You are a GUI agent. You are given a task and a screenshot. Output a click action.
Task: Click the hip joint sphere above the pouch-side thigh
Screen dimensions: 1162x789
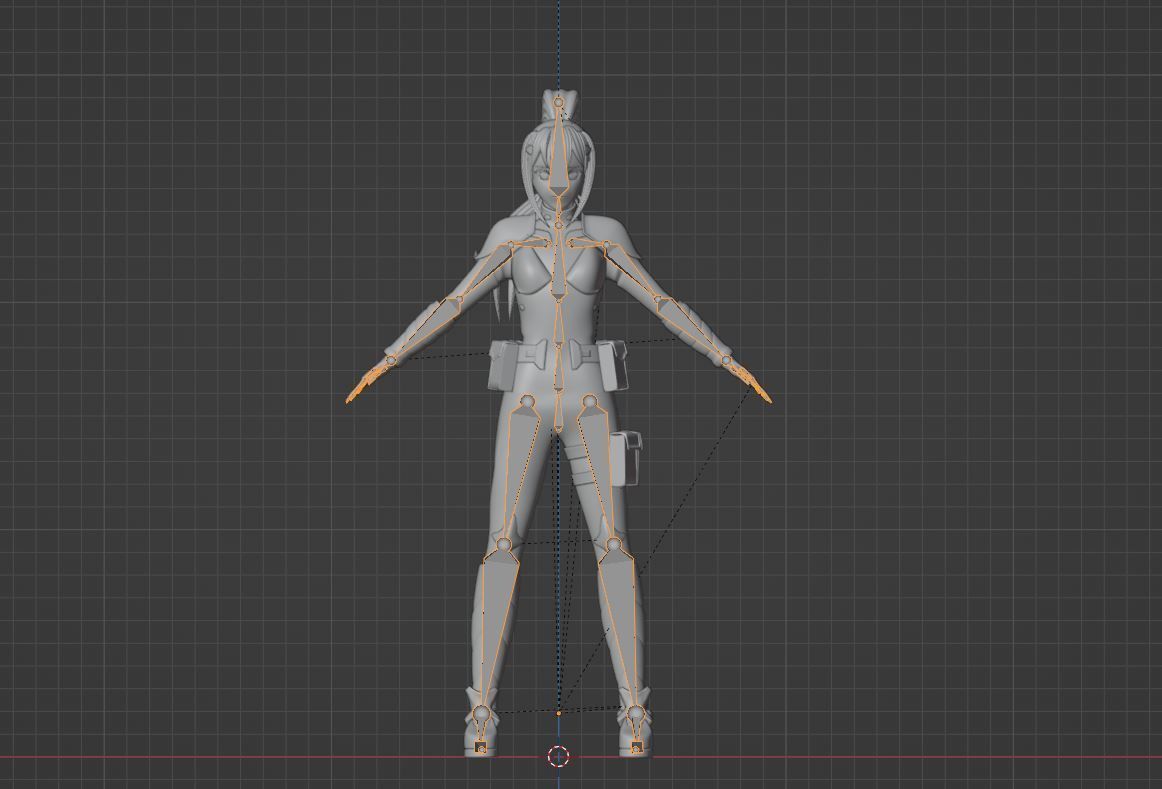590,402
